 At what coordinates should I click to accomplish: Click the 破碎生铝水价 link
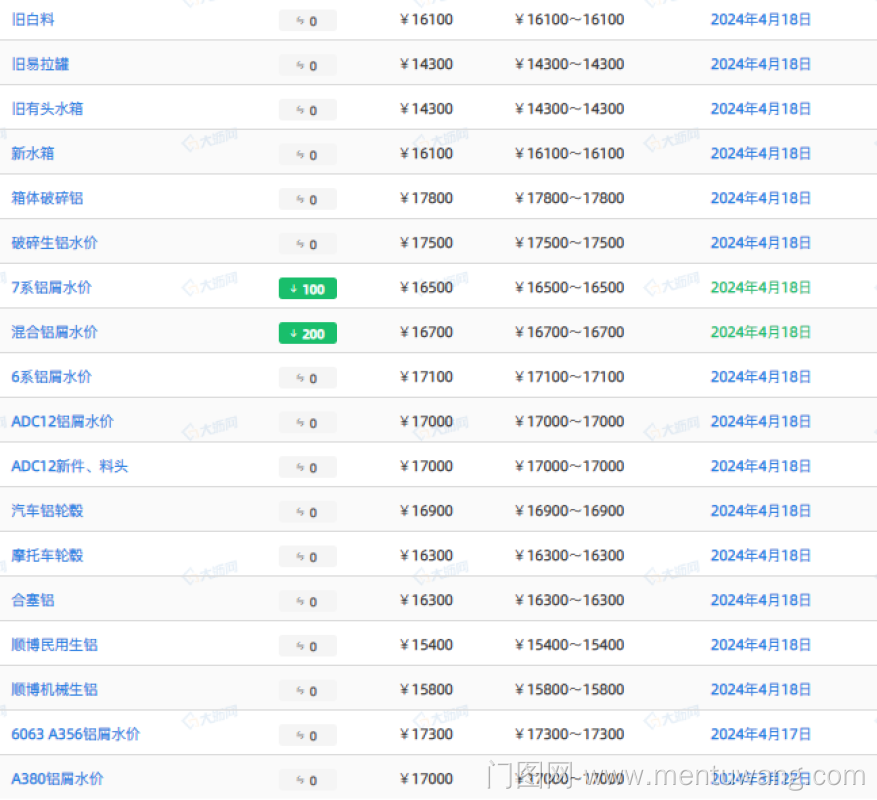54,242
